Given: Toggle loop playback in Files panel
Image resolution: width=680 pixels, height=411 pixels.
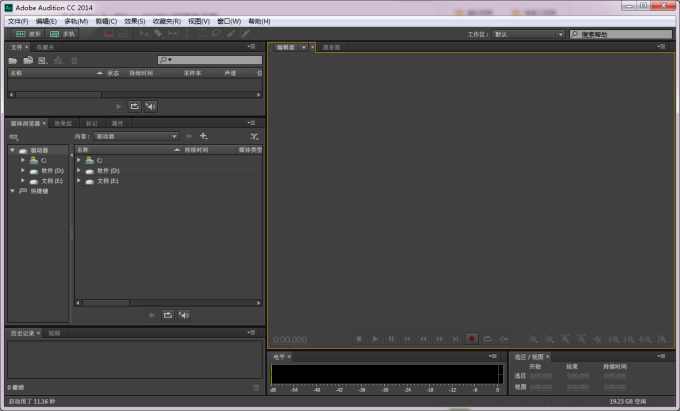Looking at the screenshot, I should 134,106.
